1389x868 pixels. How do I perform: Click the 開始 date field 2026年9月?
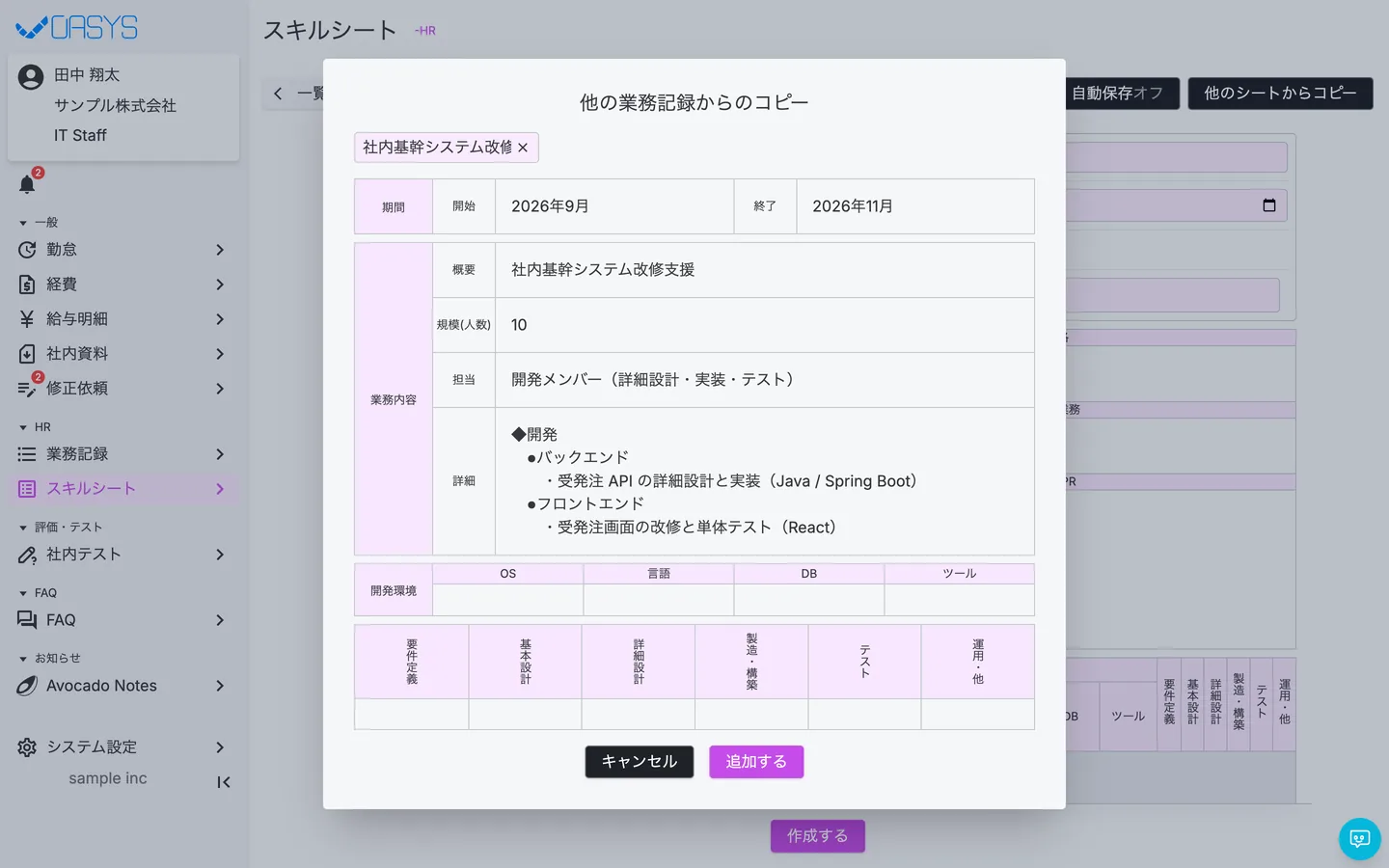(x=614, y=206)
